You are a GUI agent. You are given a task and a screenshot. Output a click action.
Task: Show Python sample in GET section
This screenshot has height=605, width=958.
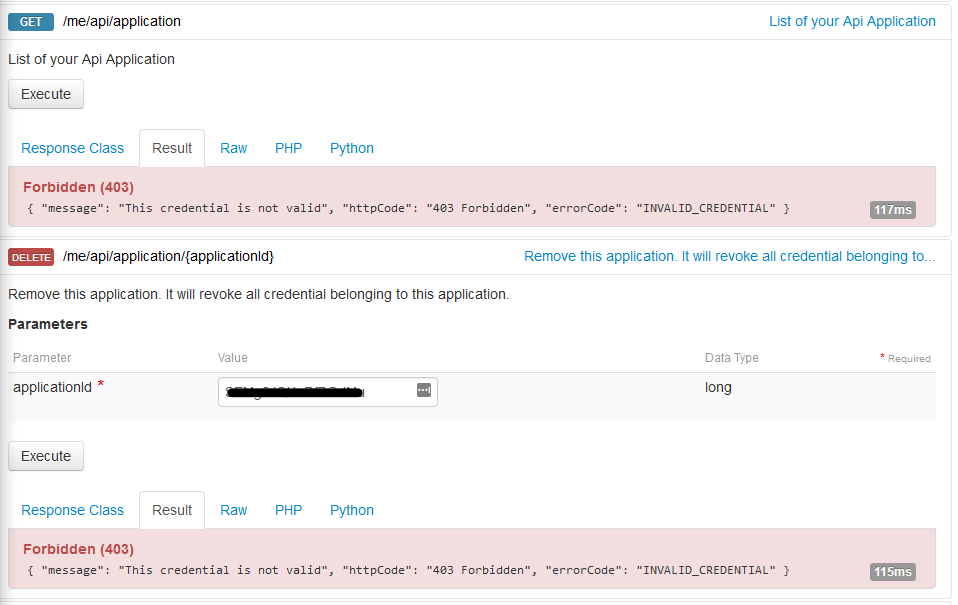352,148
